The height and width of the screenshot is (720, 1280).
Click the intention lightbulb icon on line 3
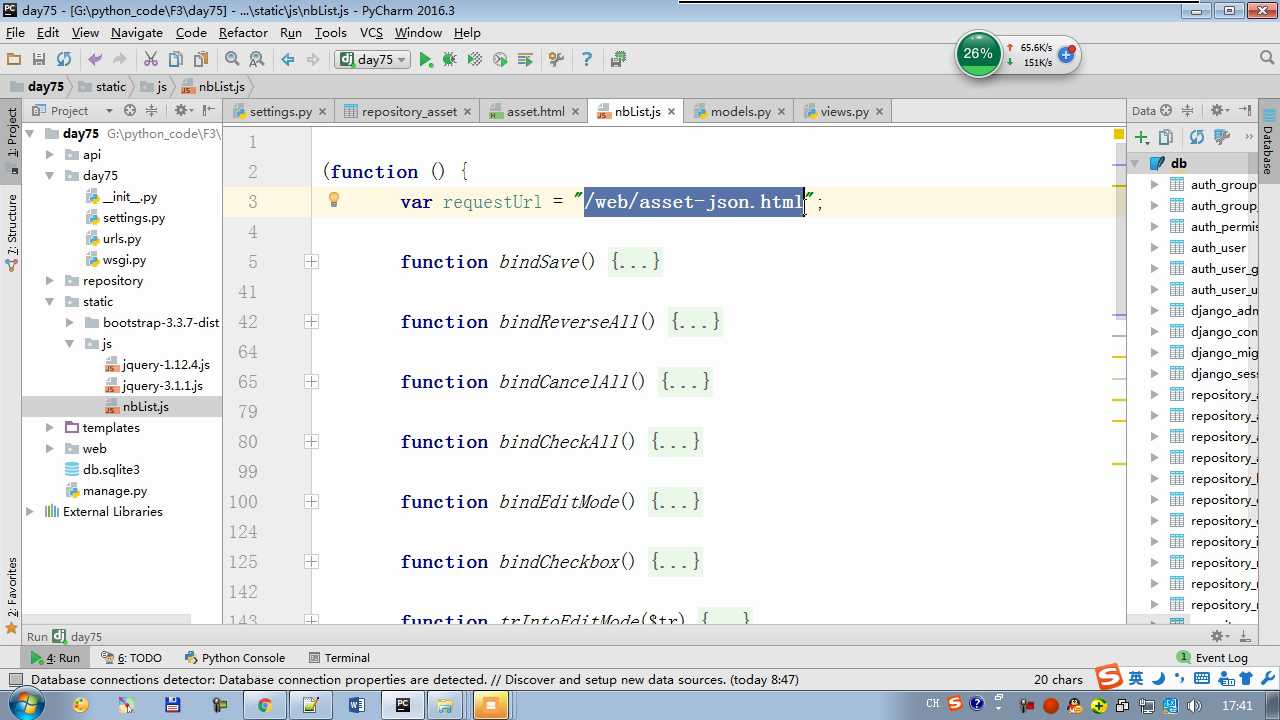point(334,200)
